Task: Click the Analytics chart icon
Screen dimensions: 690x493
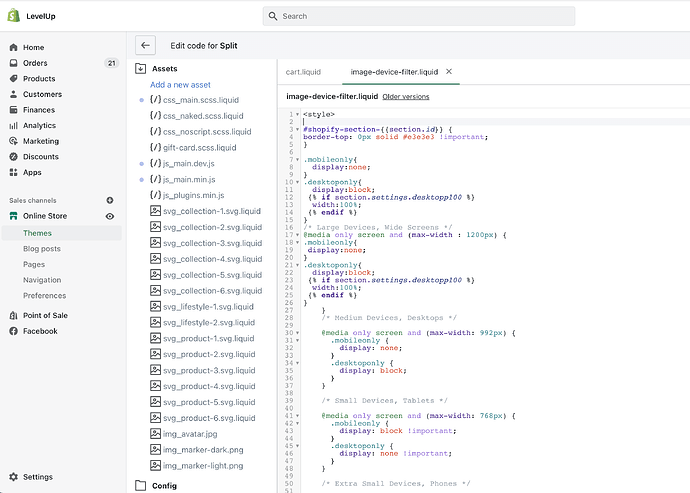Action: (x=13, y=126)
